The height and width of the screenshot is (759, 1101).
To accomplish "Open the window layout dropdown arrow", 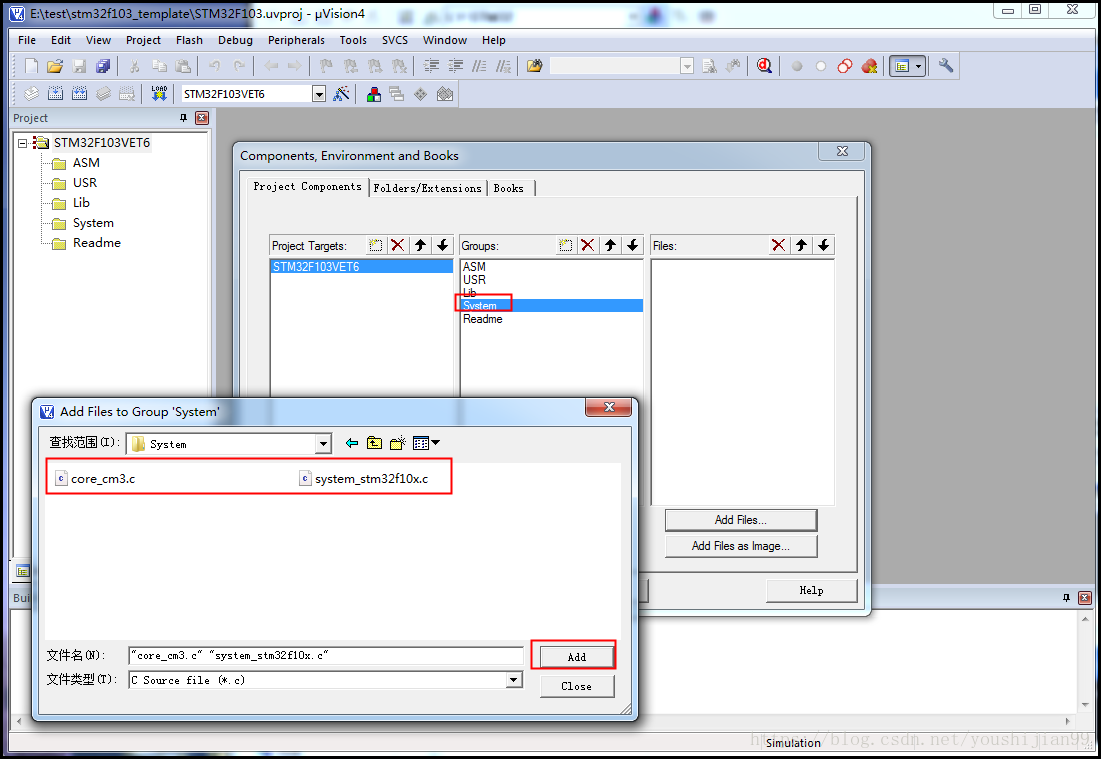I will [918, 66].
